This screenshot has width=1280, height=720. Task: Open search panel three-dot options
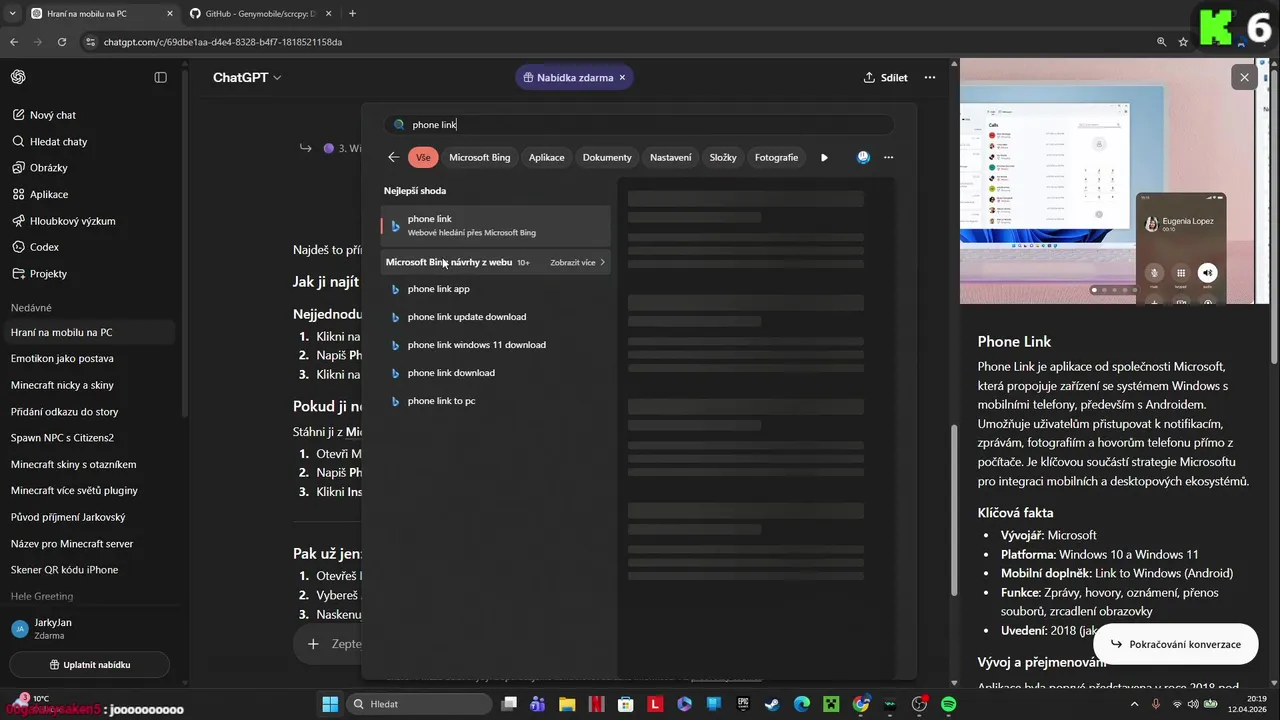click(x=888, y=157)
